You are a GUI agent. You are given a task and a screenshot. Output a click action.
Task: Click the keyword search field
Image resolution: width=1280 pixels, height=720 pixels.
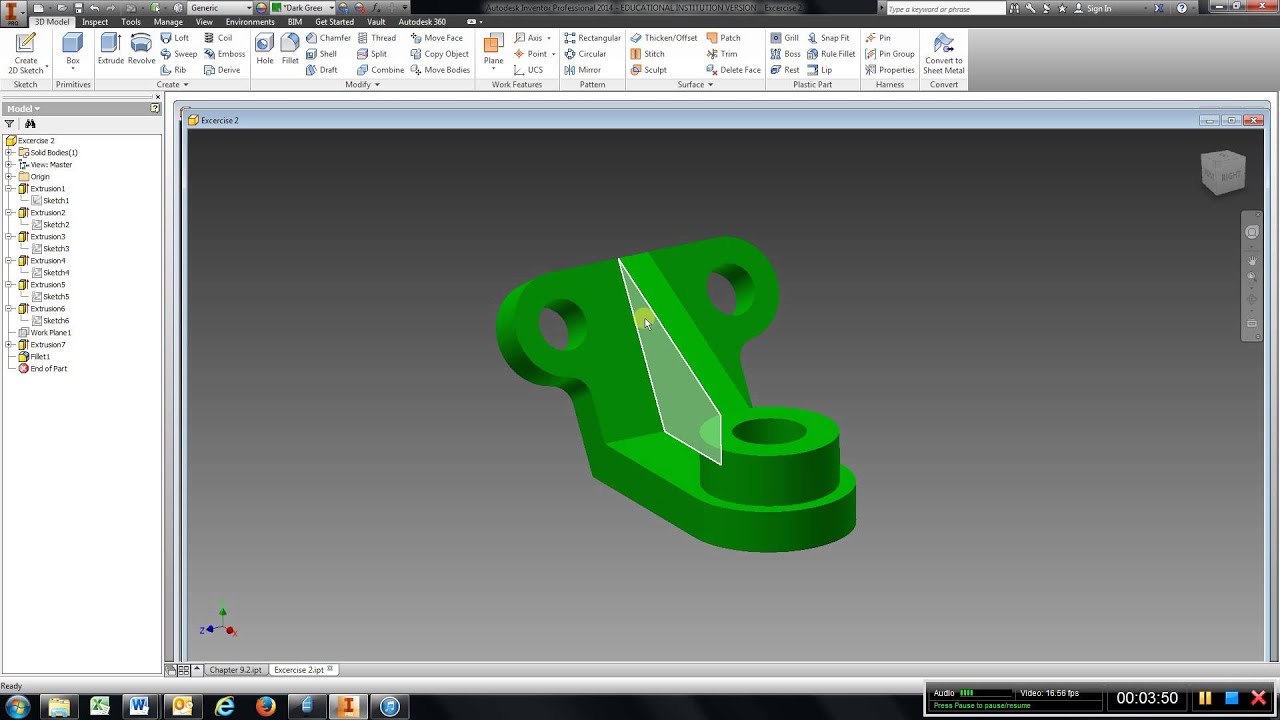[x=945, y=9]
